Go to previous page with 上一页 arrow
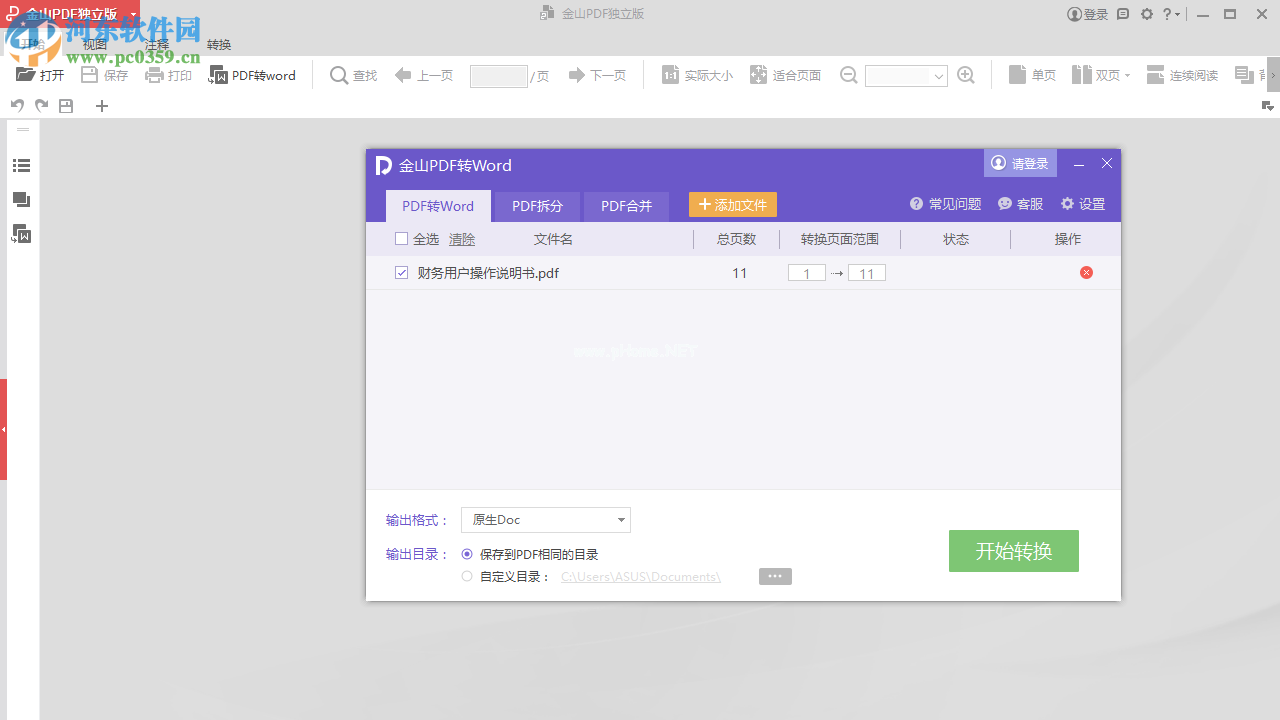The image size is (1280, 720). [424, 75]
